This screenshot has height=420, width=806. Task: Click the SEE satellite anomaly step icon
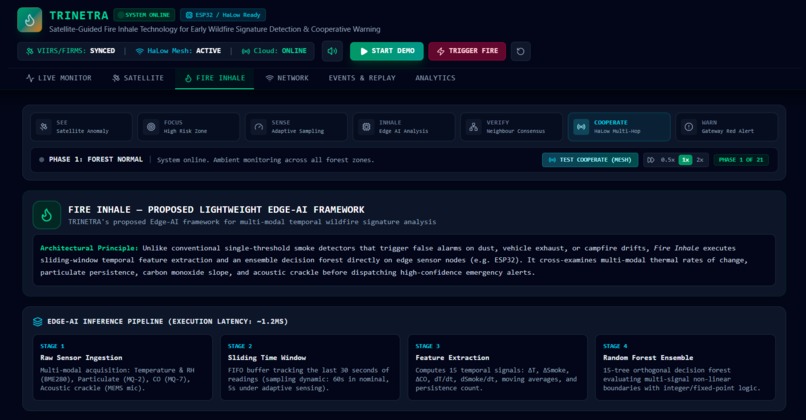[44, 126]
